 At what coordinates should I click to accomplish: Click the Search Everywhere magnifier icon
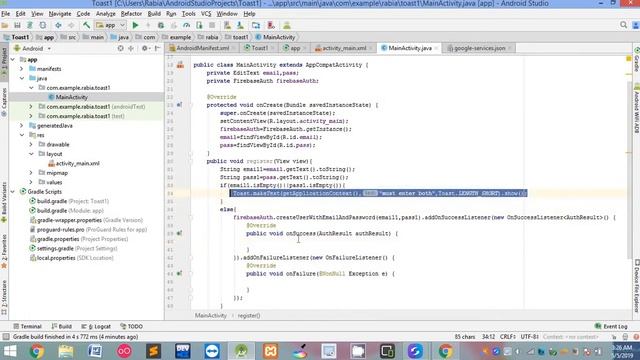(x=623, y=25)
